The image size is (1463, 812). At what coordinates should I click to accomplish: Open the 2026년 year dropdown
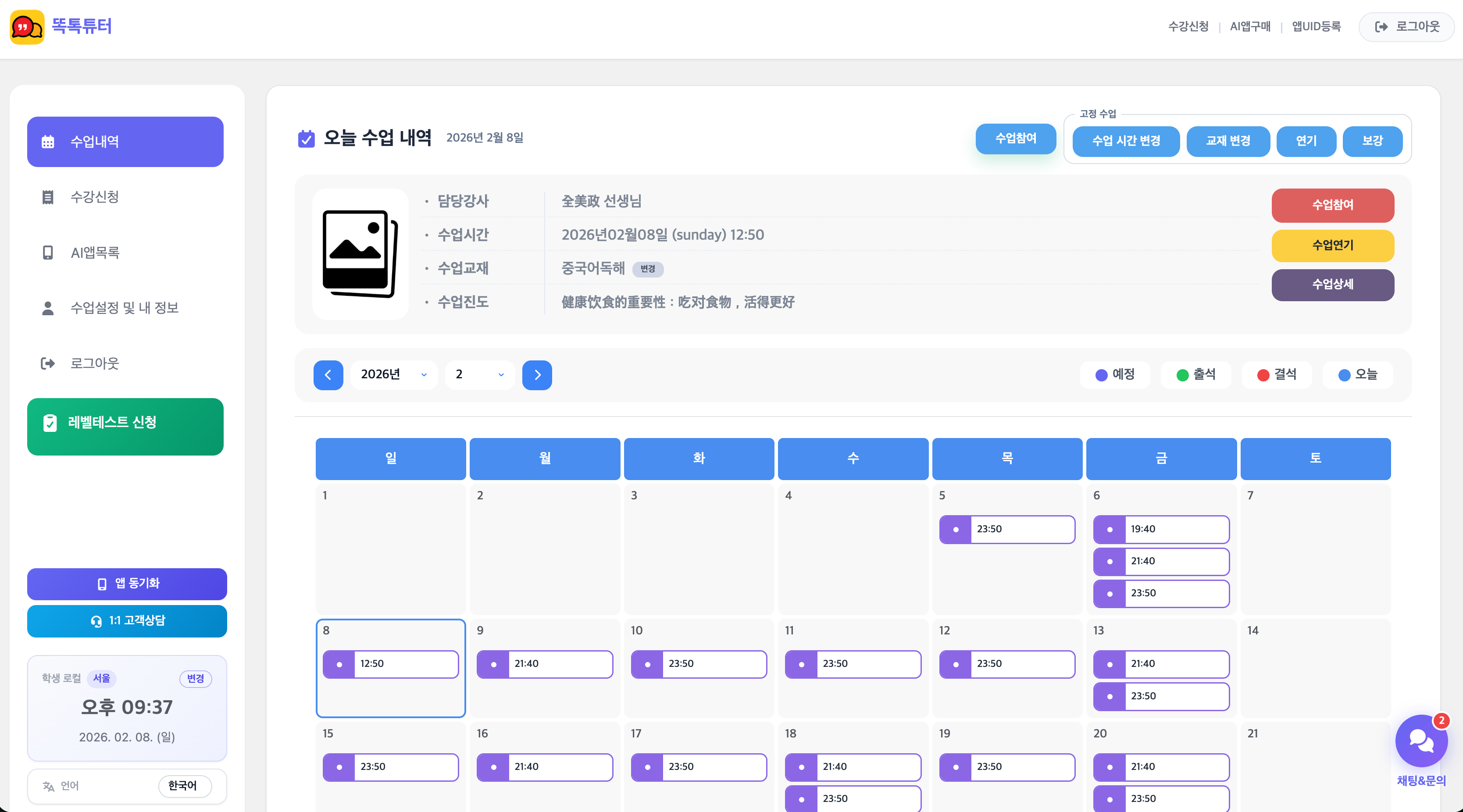point(394,375)
